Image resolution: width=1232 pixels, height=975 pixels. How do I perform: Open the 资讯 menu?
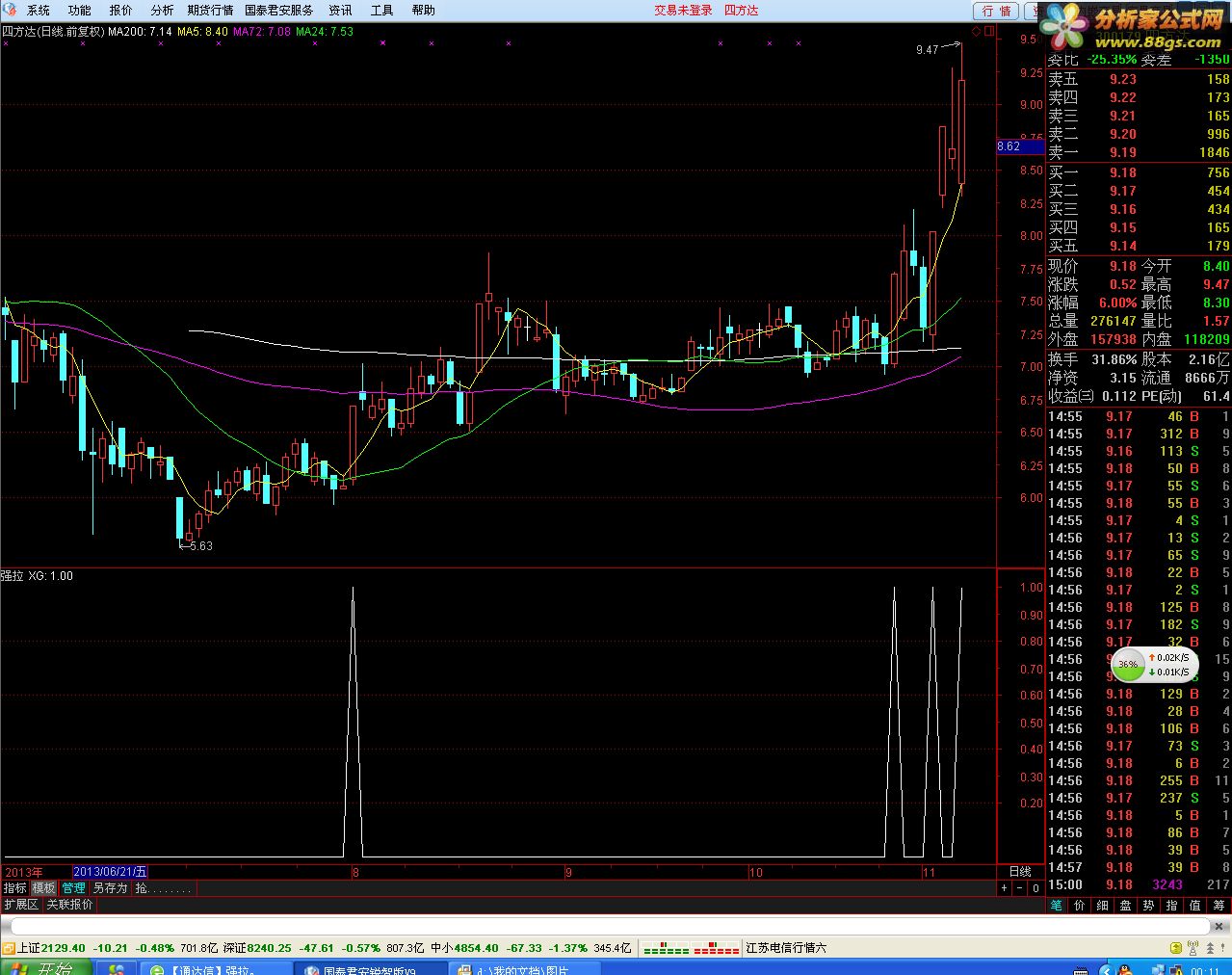pyautogui.click(x=340, y=11)
